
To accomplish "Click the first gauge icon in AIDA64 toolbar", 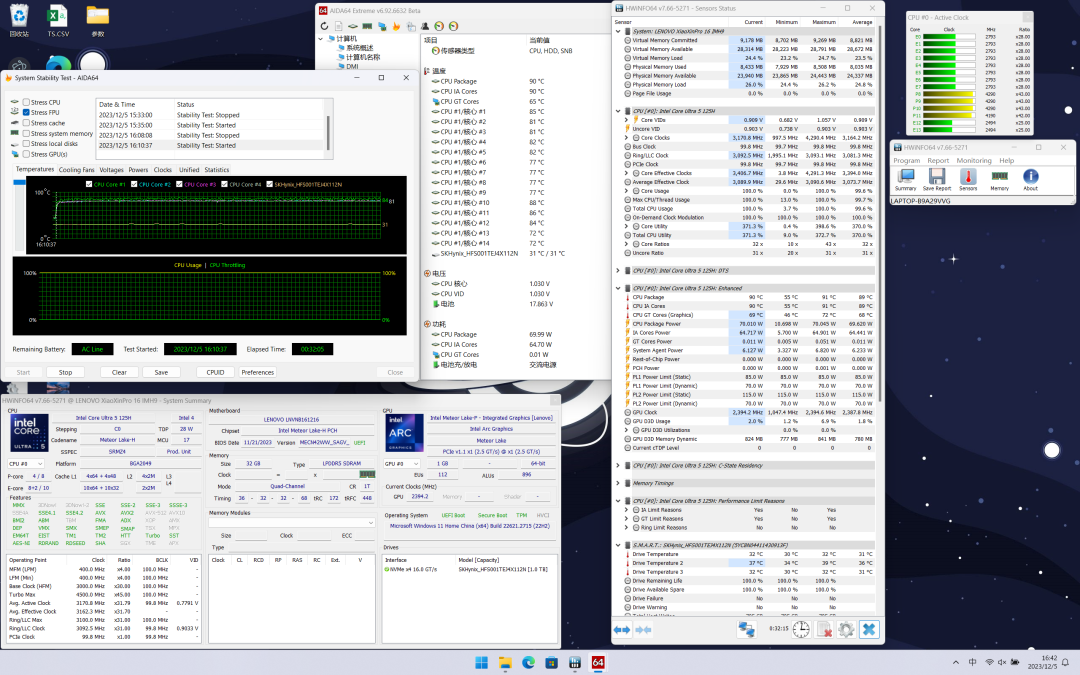I will tap(439, 26).
